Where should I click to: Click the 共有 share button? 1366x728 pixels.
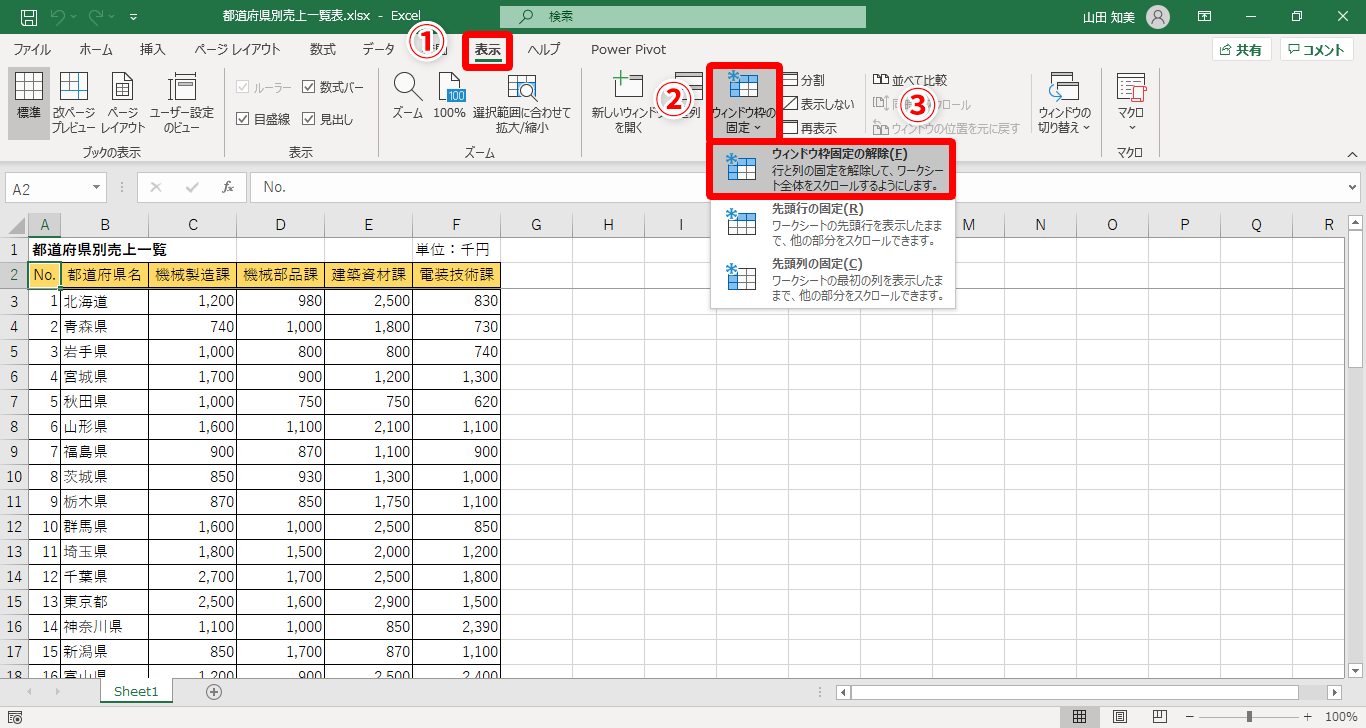tap(1241, 50)
